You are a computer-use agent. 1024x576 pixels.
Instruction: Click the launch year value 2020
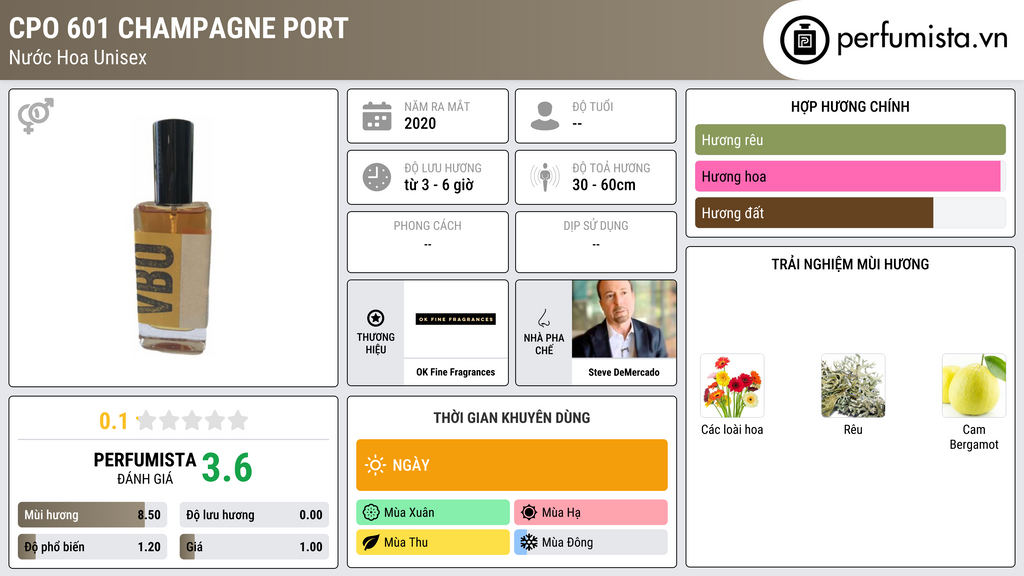pos(420,123)
